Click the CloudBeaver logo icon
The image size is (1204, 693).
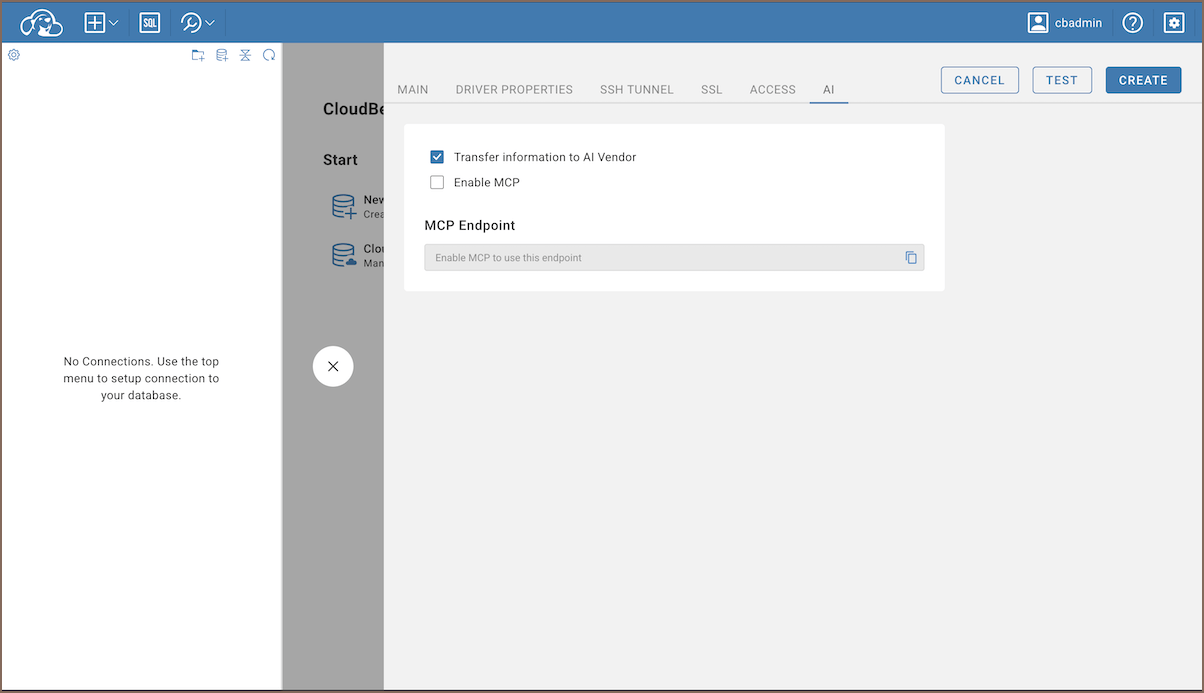coord(41,22)
